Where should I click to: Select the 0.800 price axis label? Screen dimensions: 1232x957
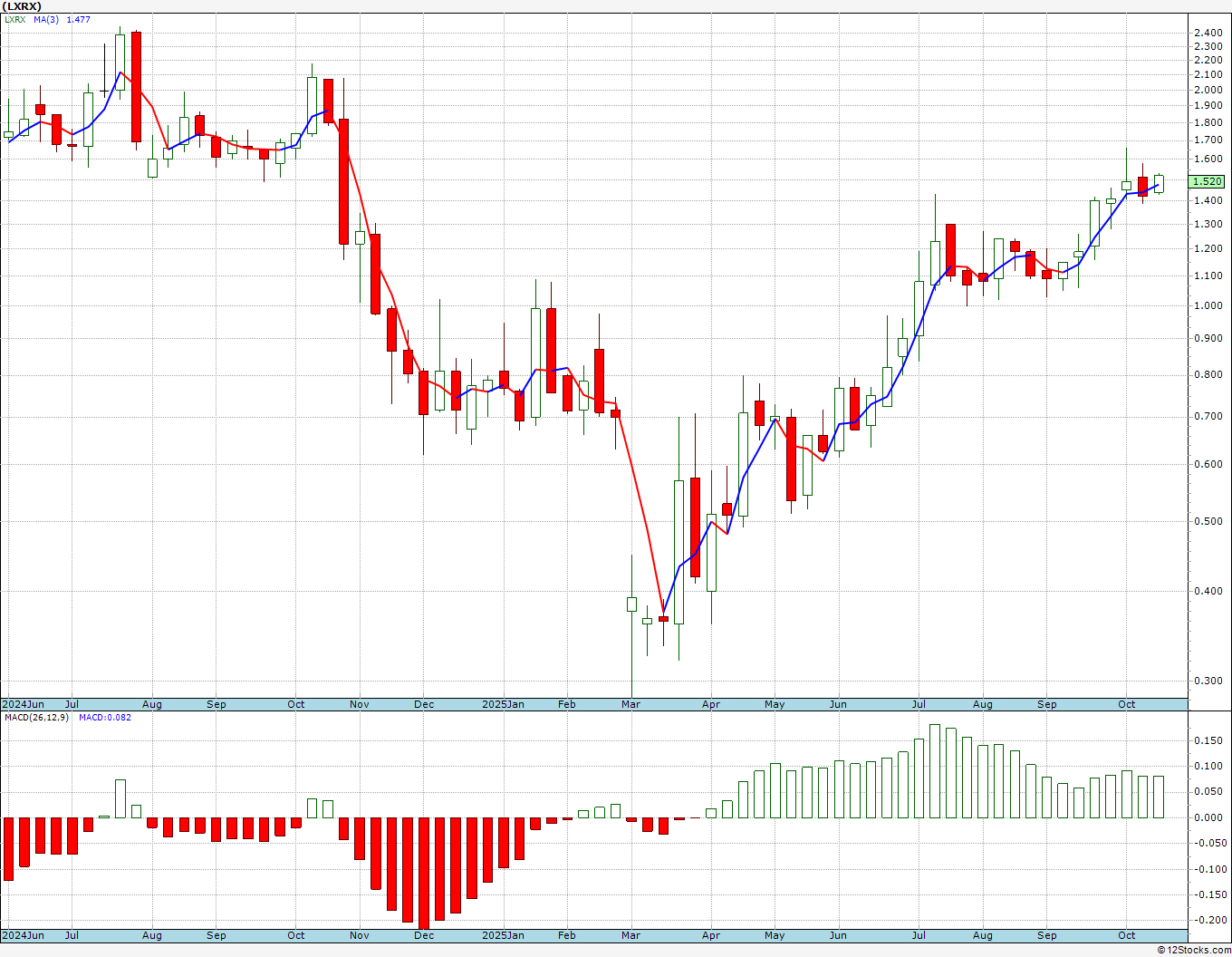pos(1208,374)
